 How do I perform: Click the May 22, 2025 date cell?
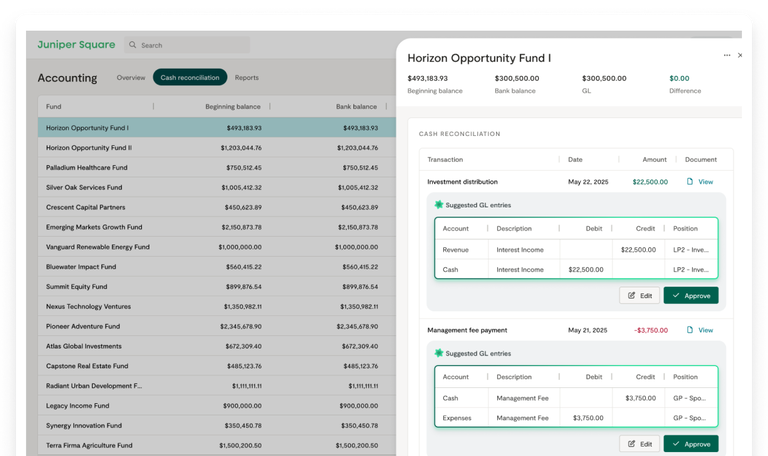(x=588, y=182)
